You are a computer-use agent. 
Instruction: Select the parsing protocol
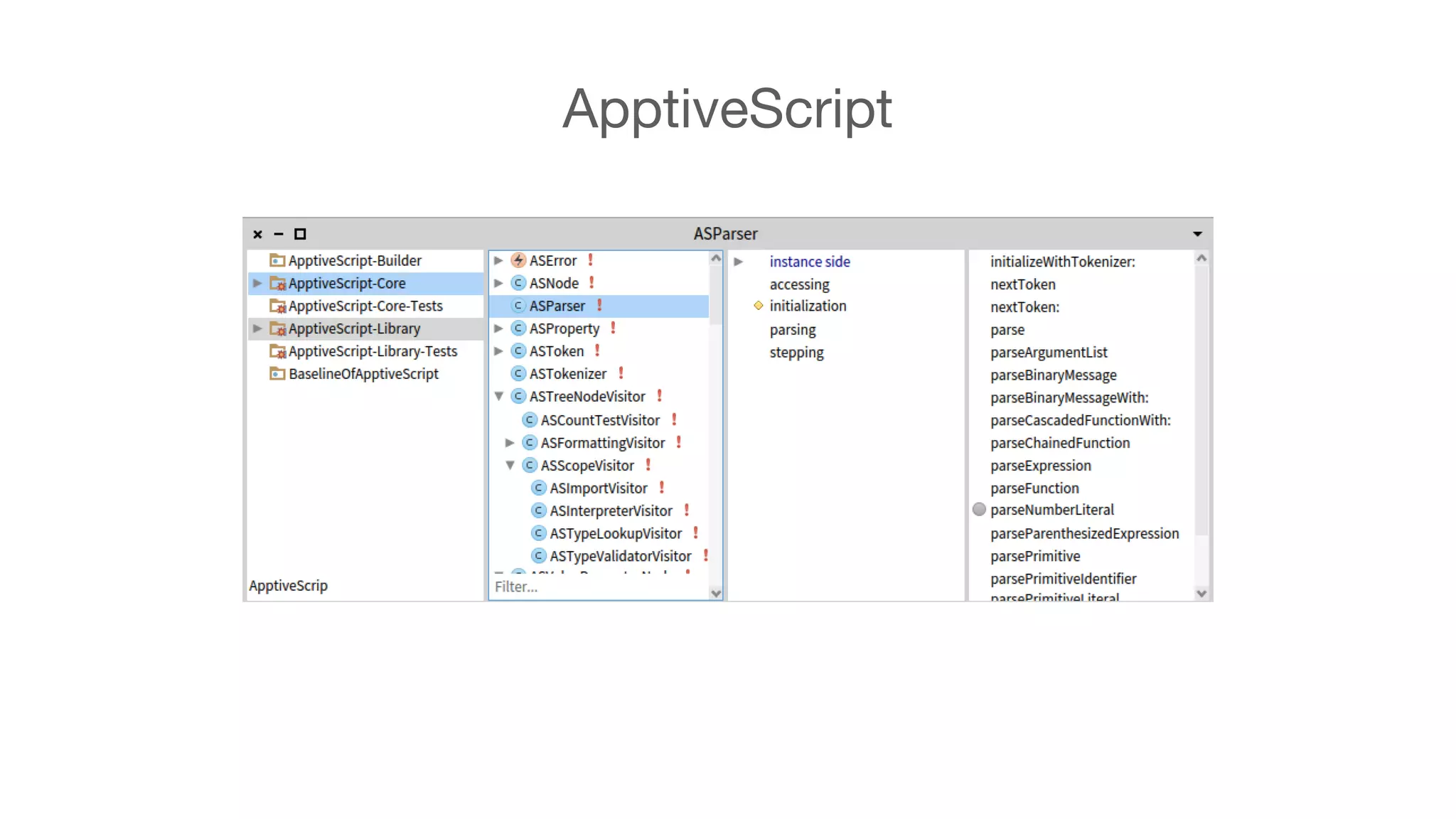tap(792, 330)
